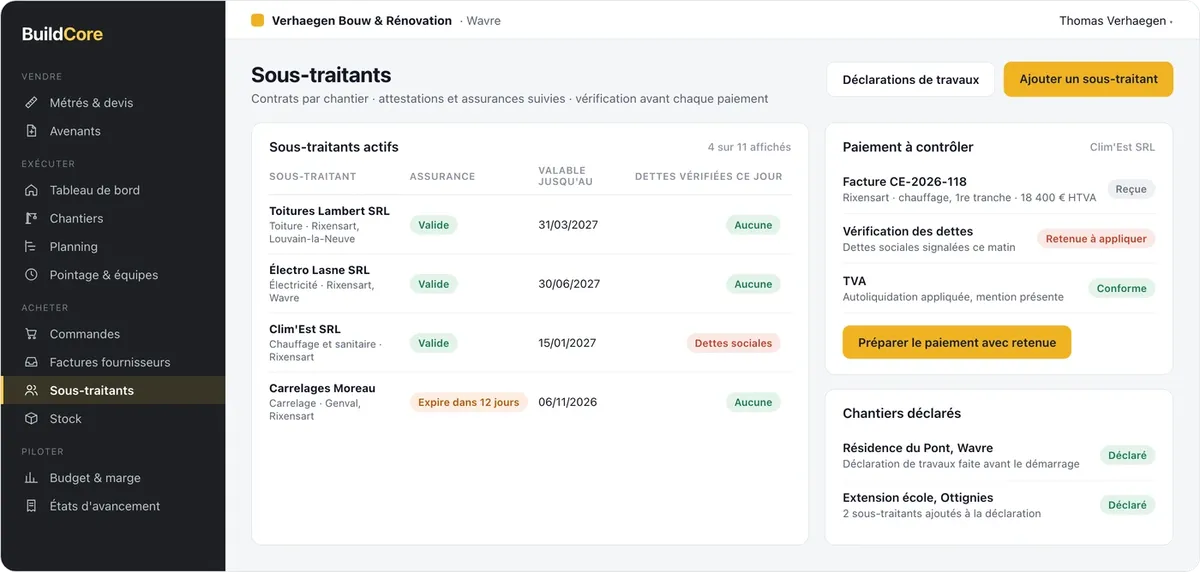This screenshot has height=572, width=1200.
Task: Click the Budget & marge bar-chart icon
Action: point(31,478)
